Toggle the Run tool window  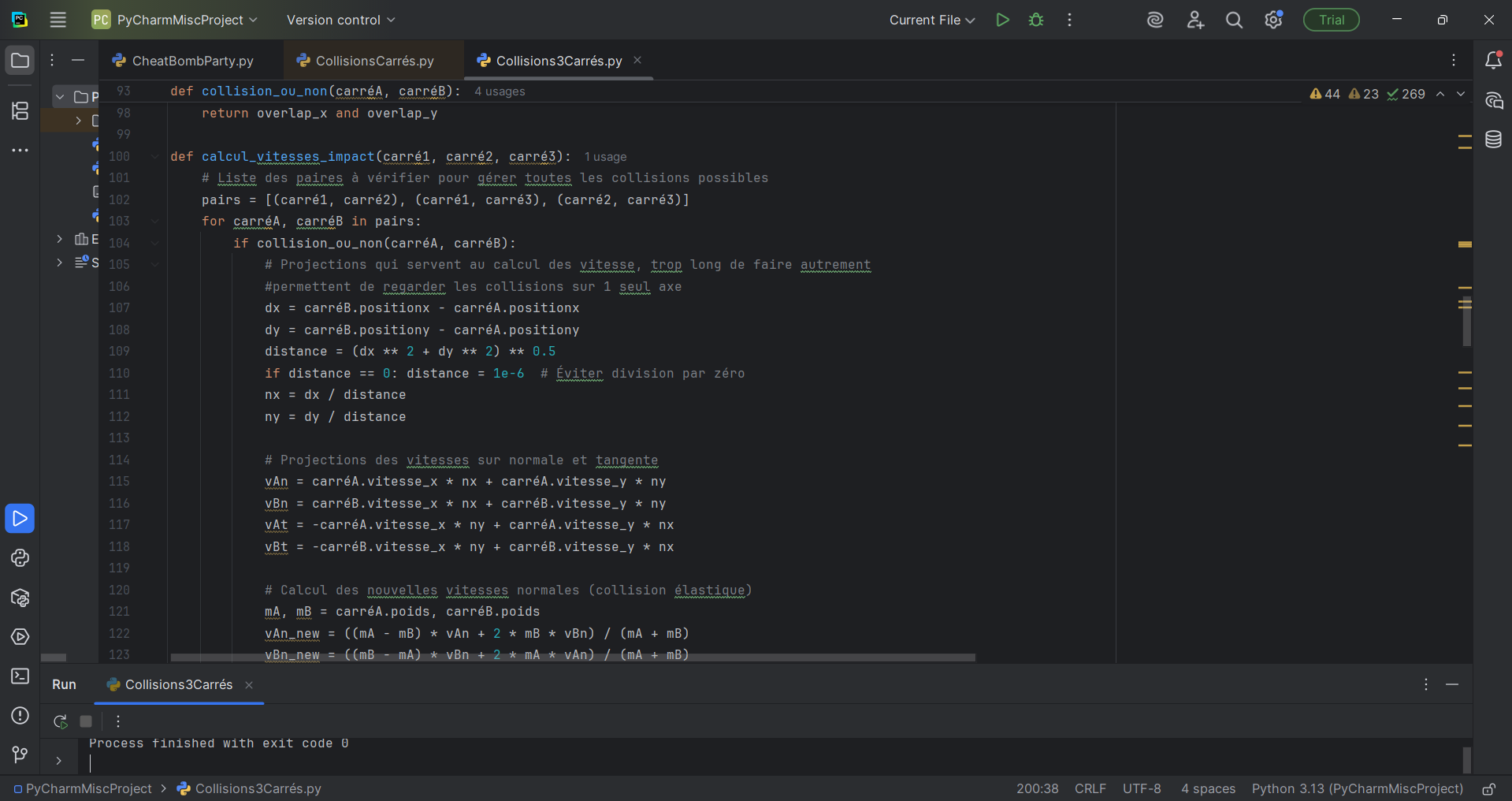tap(20, 519)
